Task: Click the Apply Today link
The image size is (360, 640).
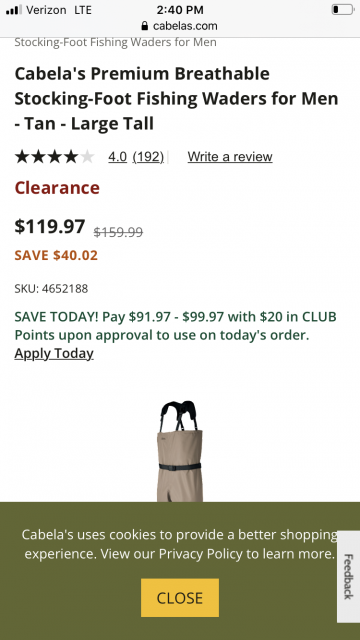Action: click(x=54, y=353)
